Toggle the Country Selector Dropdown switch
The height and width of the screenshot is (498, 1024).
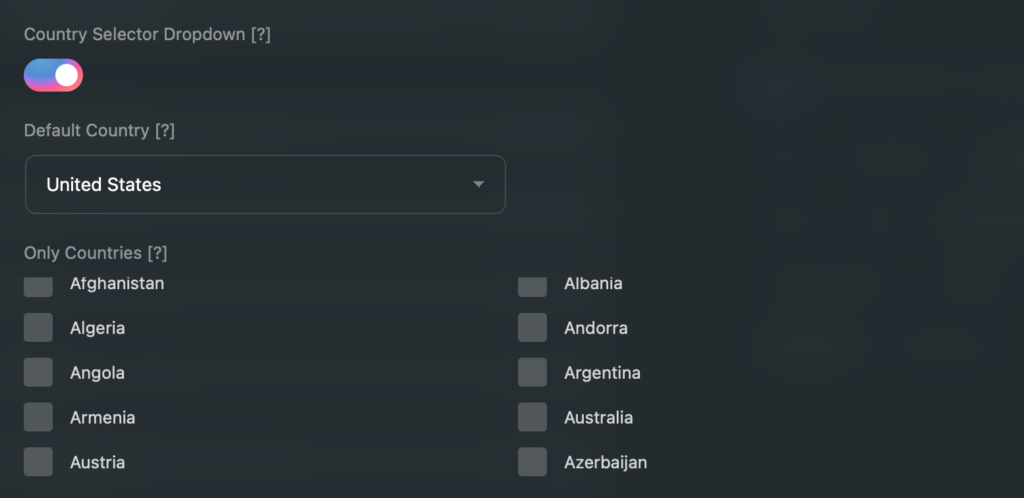tap(53, 75)
